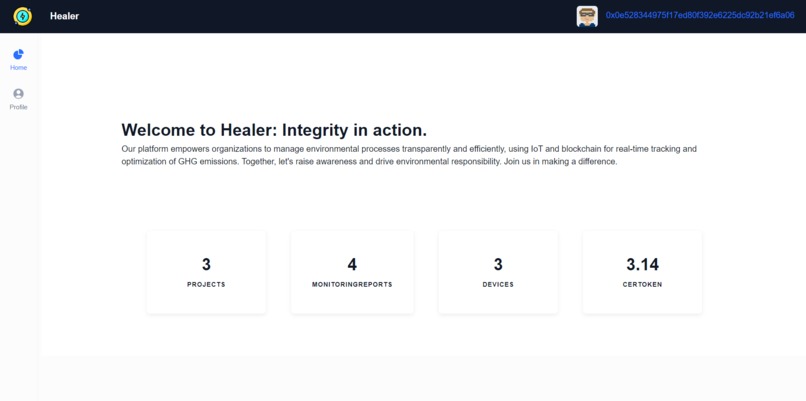This screenshot has height=401, width=806.
Task: Click the wallet address 0x0e528344... link
Action: 700,15
